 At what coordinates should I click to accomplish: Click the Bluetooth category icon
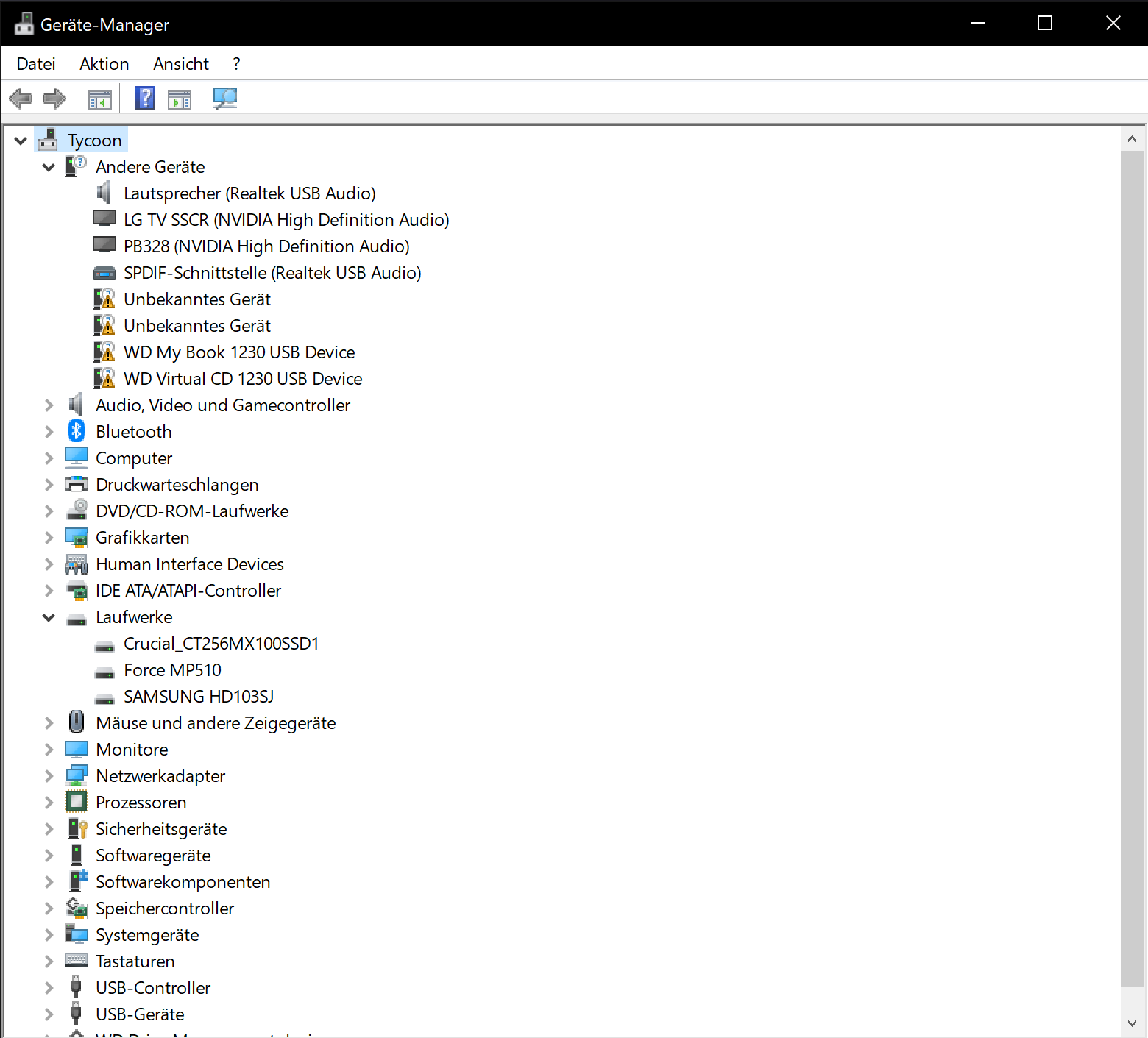click(77, 431)
